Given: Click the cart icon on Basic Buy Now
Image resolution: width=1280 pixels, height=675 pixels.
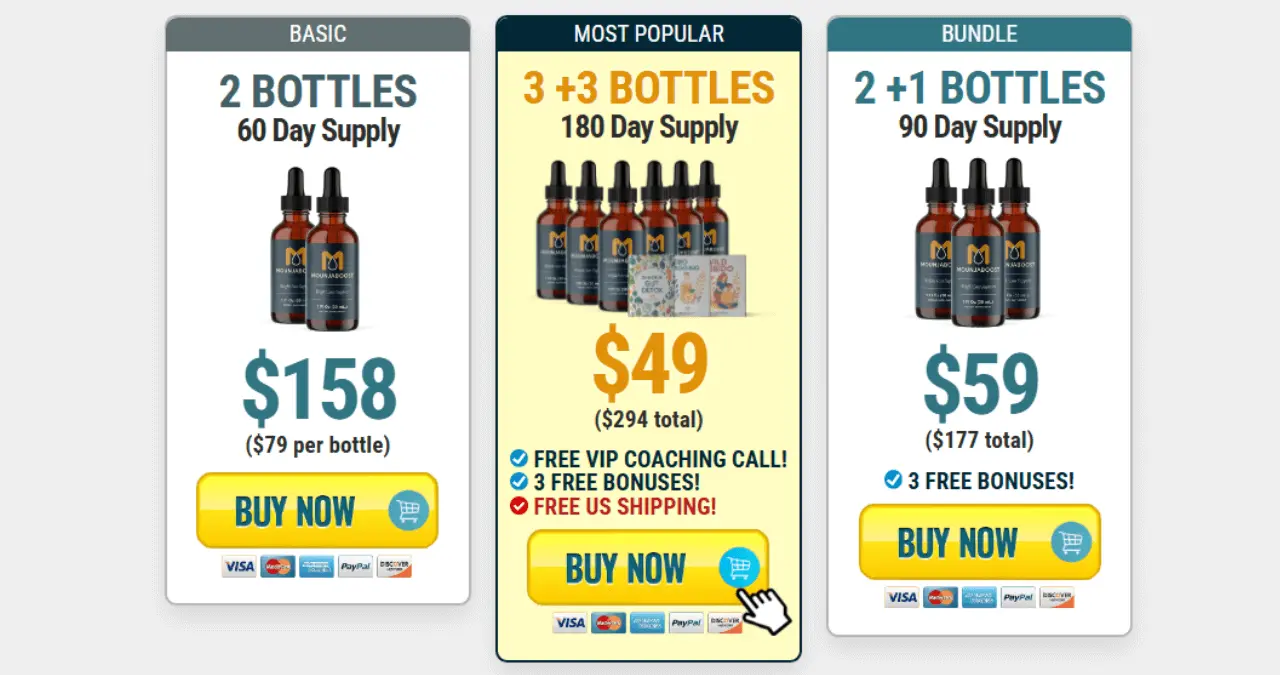Looking at the screenshot, I should [409, 511].
